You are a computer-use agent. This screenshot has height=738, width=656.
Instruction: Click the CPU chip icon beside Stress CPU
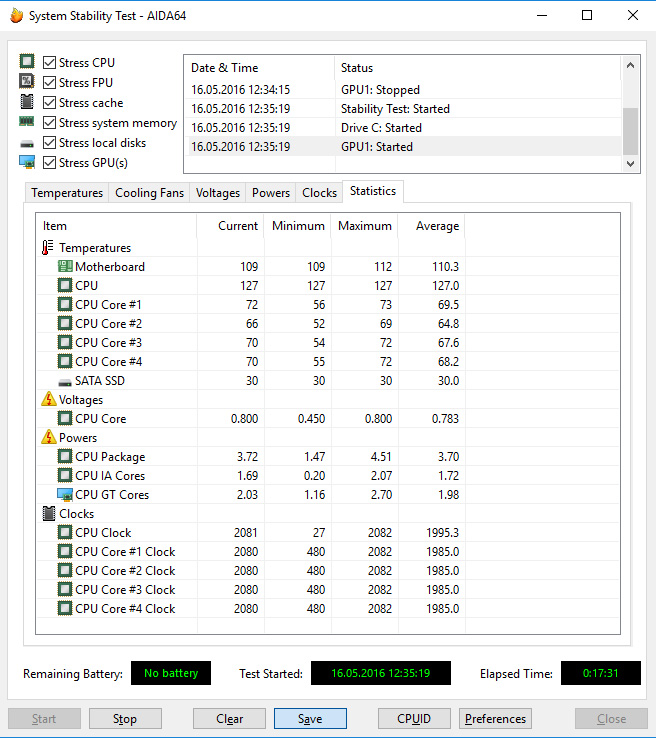(x=27, y=61)
